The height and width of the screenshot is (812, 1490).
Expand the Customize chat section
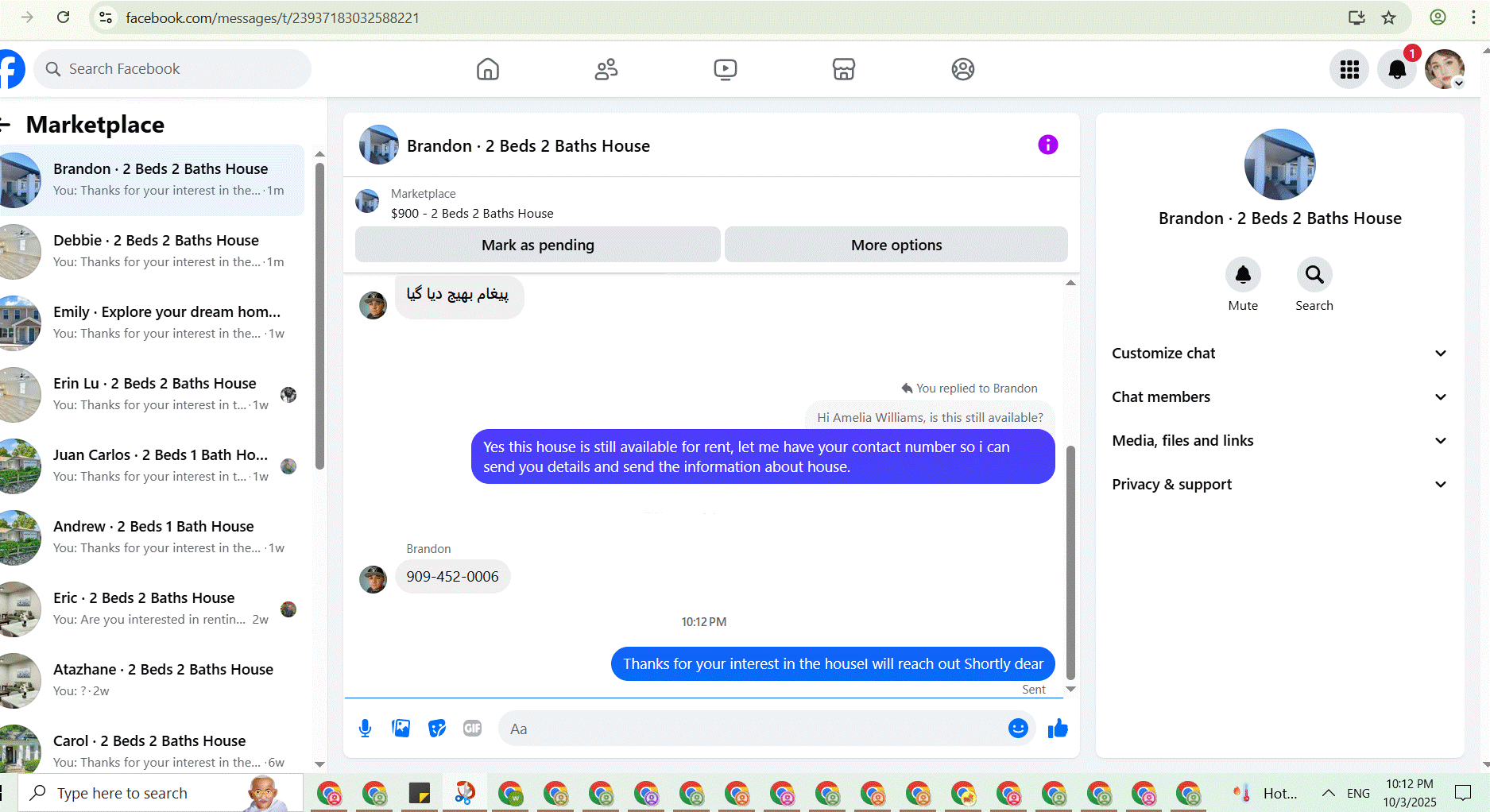[1279, 354]
